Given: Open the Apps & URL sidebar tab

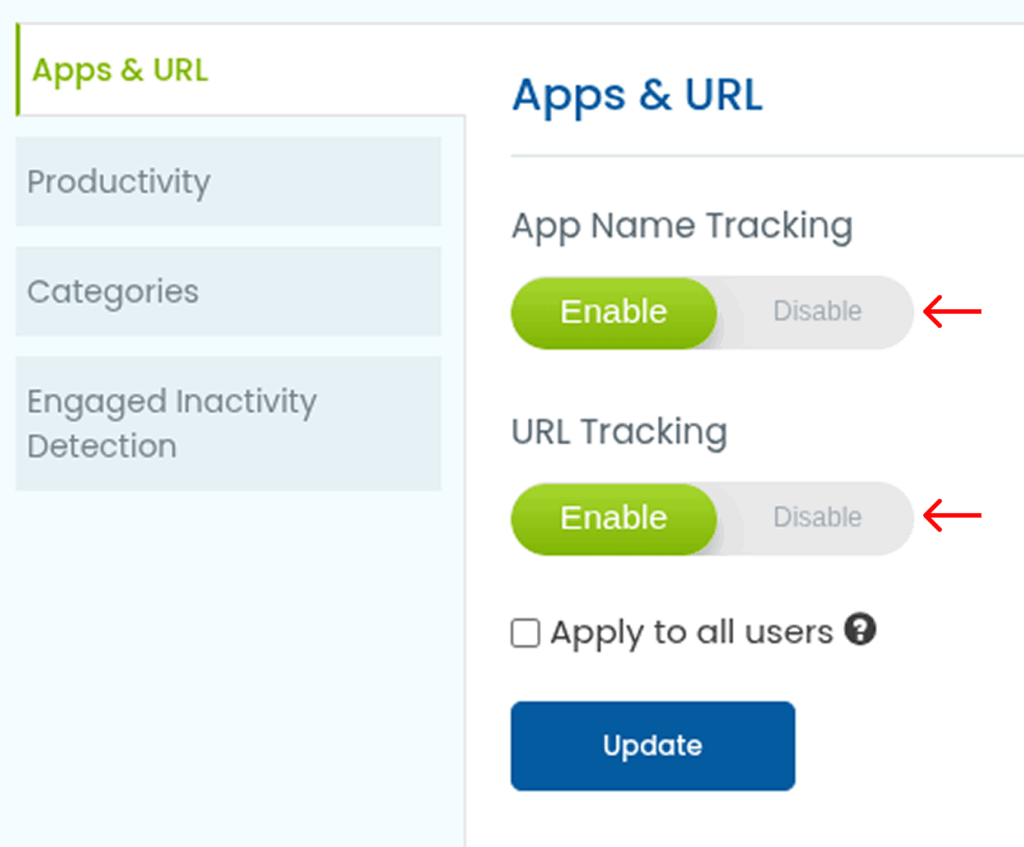Looking at the screenshot, I should click(120, 71).
